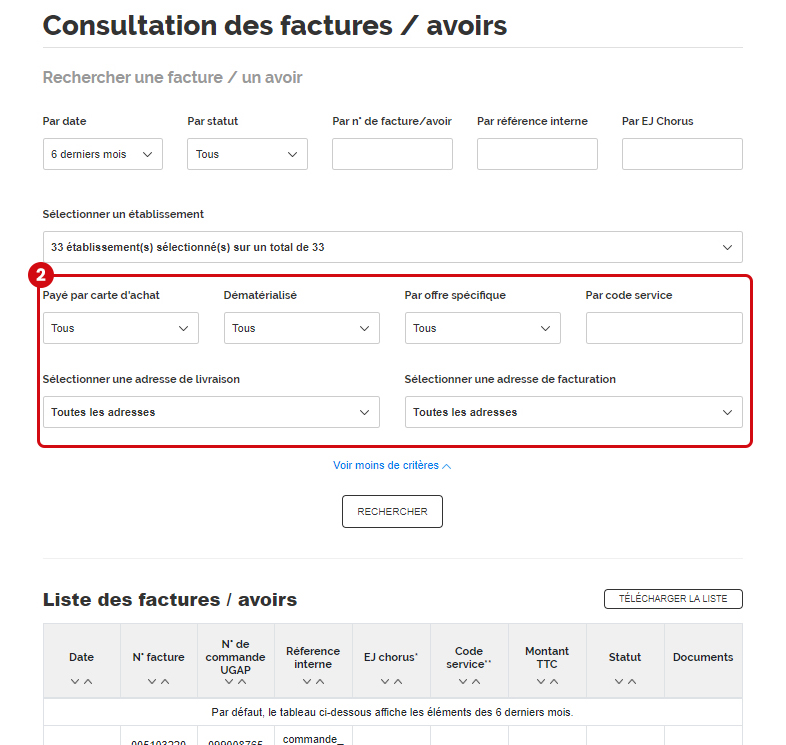Collapse criteria via Voir moins de critères
This screenshot has width=786, height=745.
(392, 466)
